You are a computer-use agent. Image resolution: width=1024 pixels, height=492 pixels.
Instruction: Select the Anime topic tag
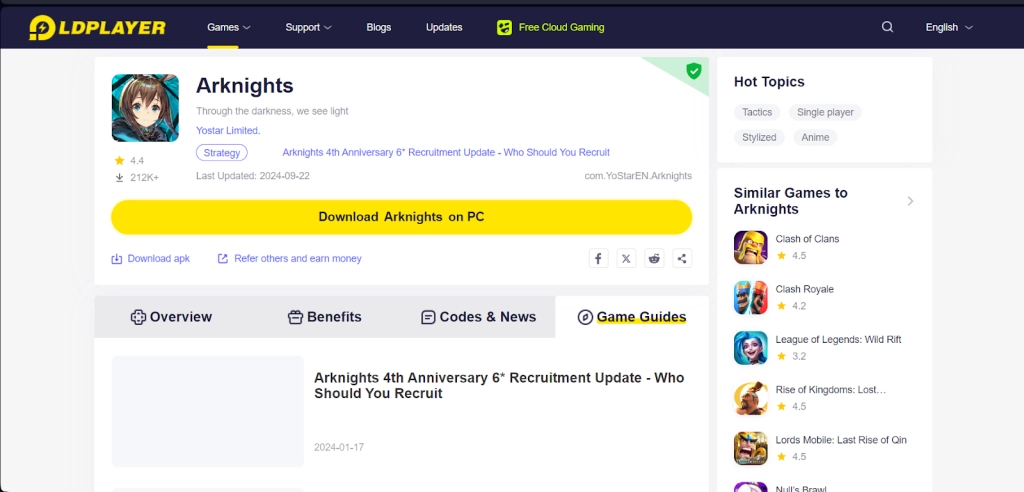pyautogui.click(x=815, y=137)
